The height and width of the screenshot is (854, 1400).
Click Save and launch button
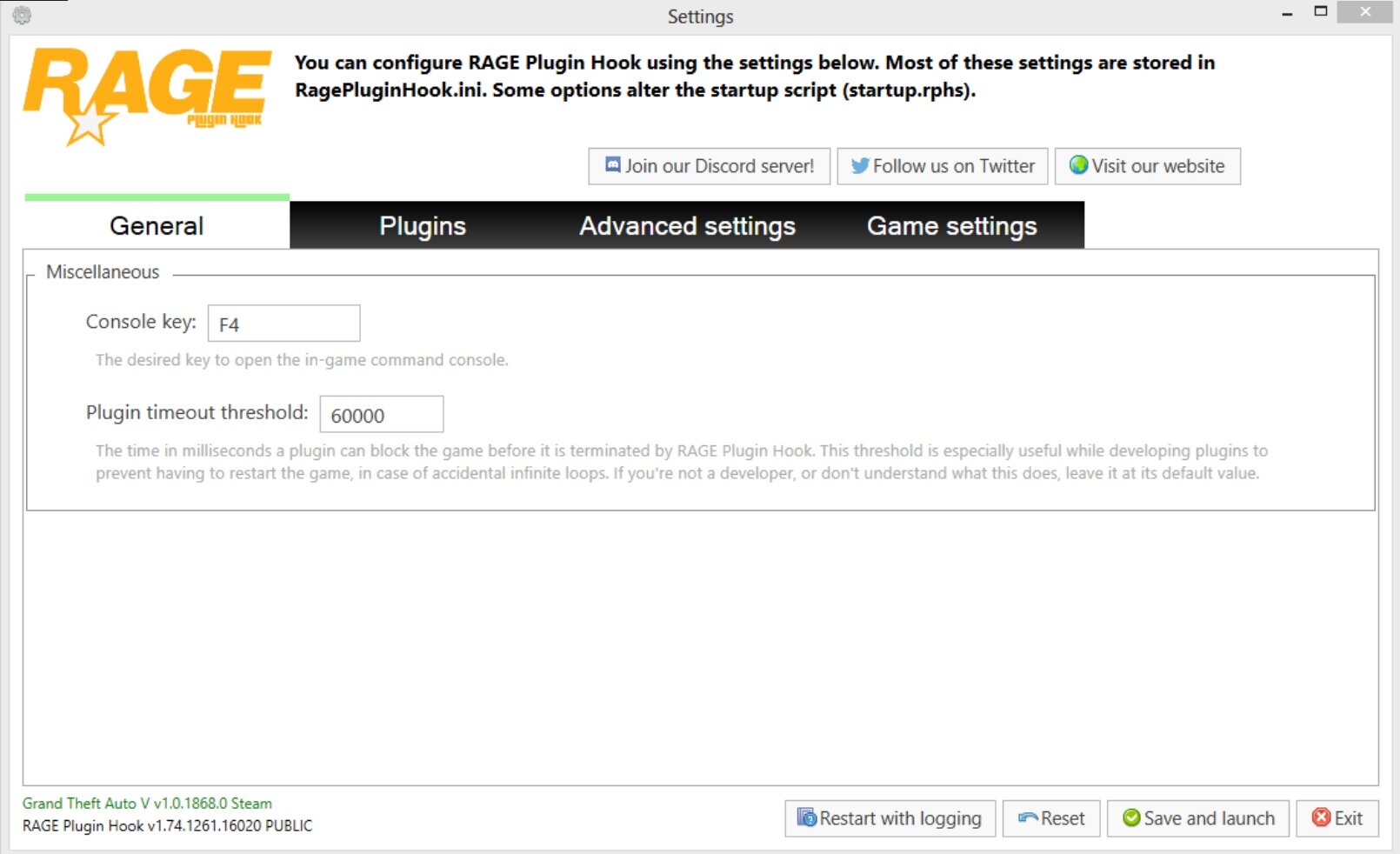1198,818
